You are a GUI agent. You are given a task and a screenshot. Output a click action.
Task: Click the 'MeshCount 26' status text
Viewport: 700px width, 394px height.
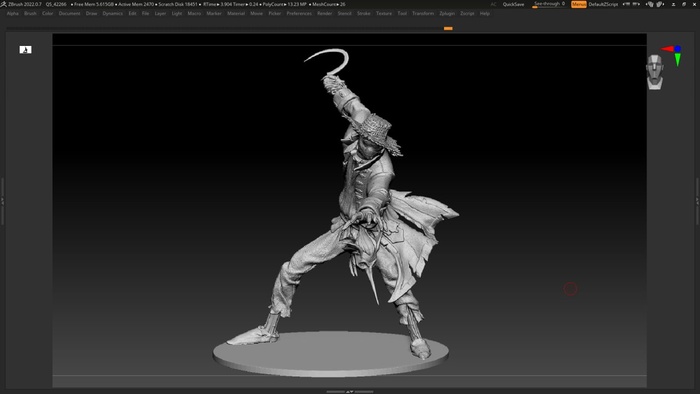[x=329, y=4]
